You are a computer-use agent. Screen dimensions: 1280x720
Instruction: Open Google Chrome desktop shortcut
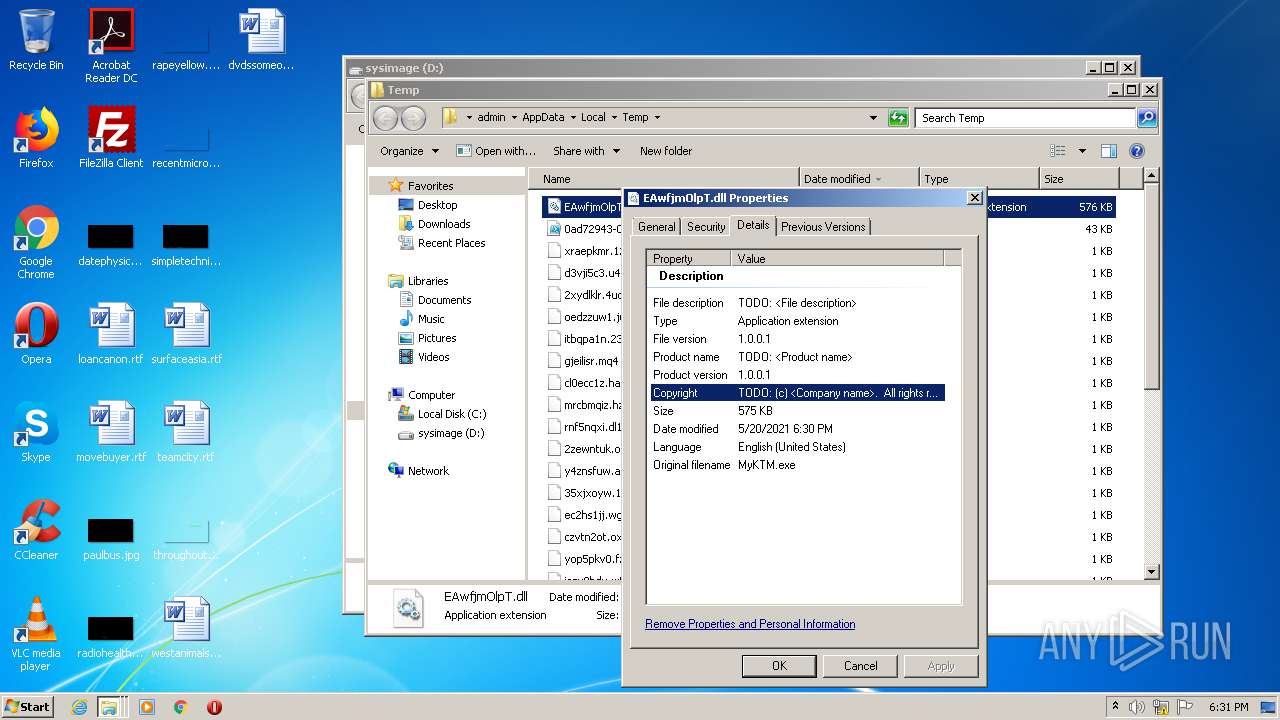[36, 242]
